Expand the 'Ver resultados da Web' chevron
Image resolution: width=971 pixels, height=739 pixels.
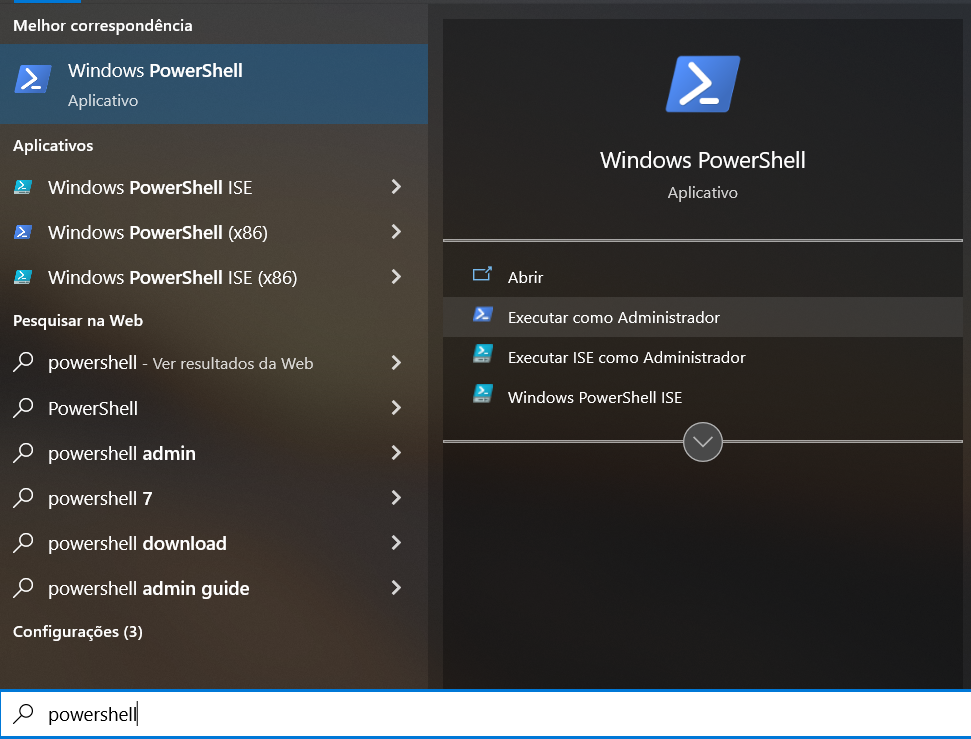tap(396, 362)
